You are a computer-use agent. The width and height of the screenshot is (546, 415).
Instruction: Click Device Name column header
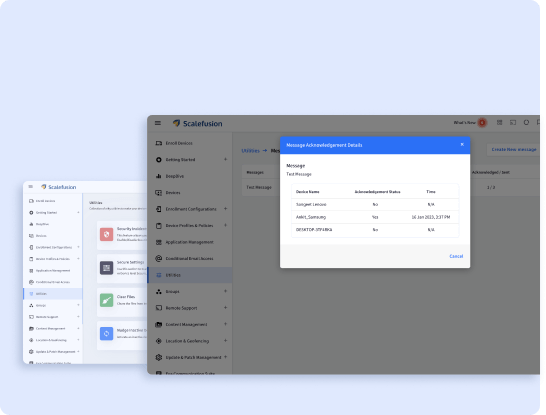[307, 191]
